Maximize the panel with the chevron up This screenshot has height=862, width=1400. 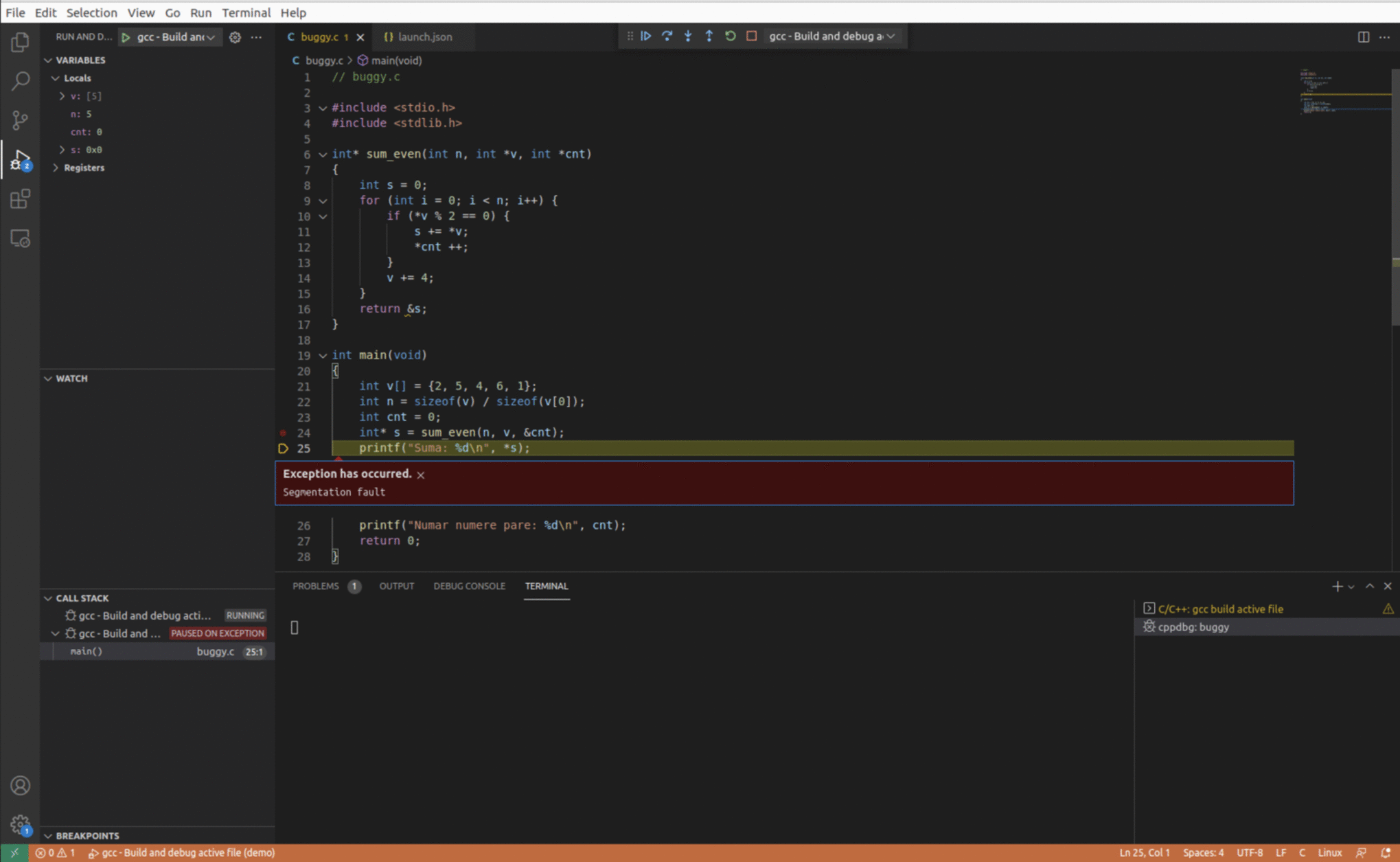coord(1370,586)
